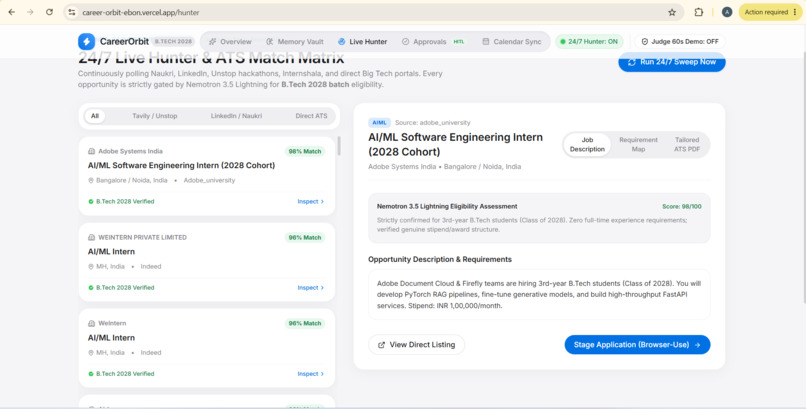Filter listings by Direct ATS
The image size is (806, 409).
(x=311, y=116)
